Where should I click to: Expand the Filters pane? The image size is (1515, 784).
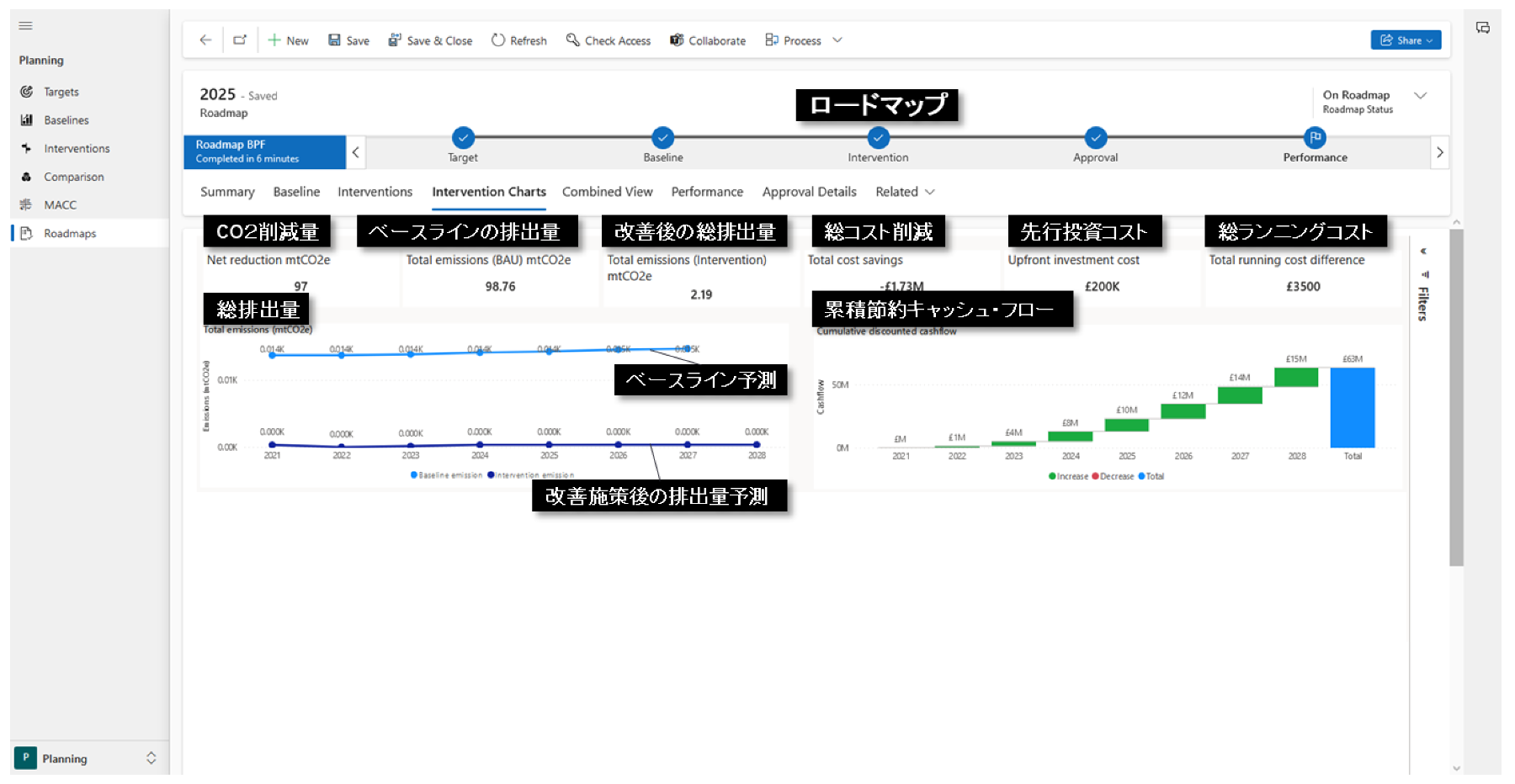[1423, 252]
